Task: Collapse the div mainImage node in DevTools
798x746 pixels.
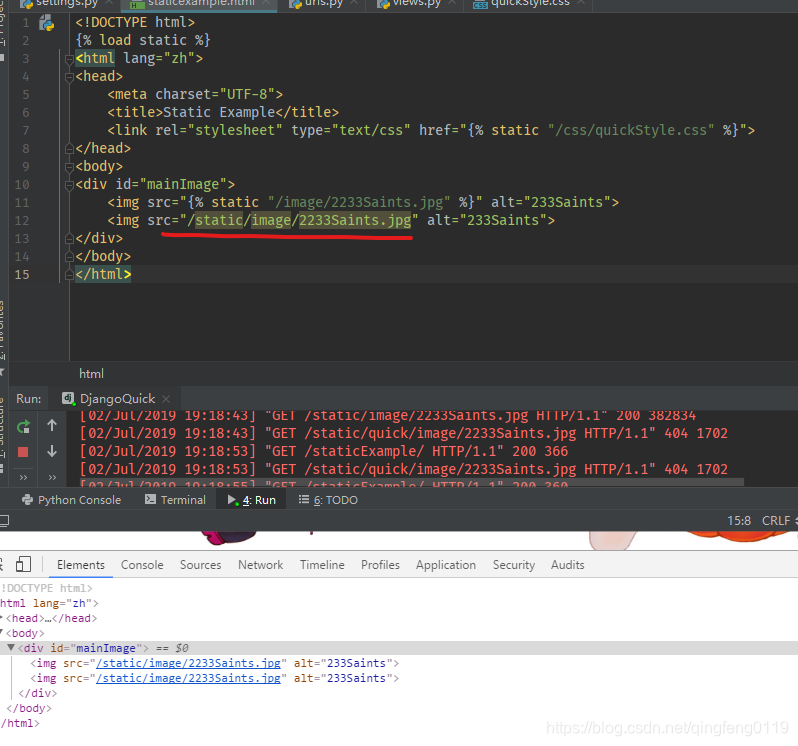Action: 10,648
